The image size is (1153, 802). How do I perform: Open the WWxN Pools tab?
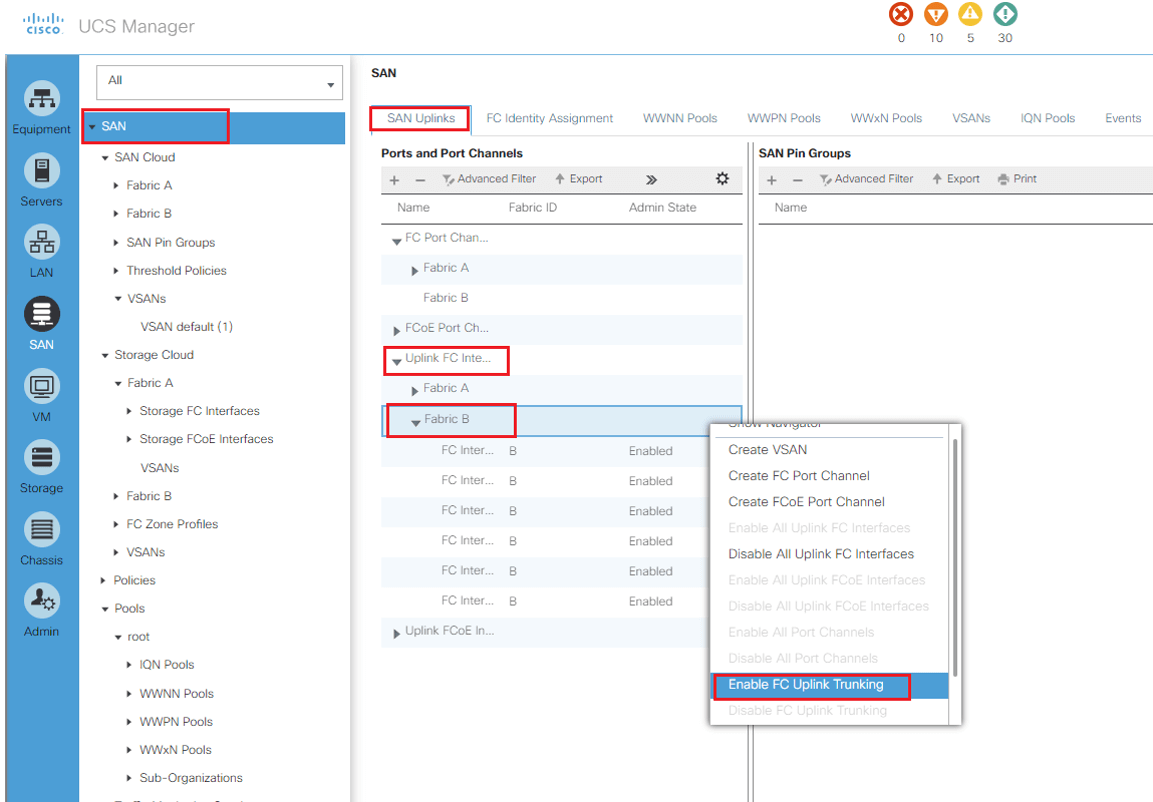point(886,118)
